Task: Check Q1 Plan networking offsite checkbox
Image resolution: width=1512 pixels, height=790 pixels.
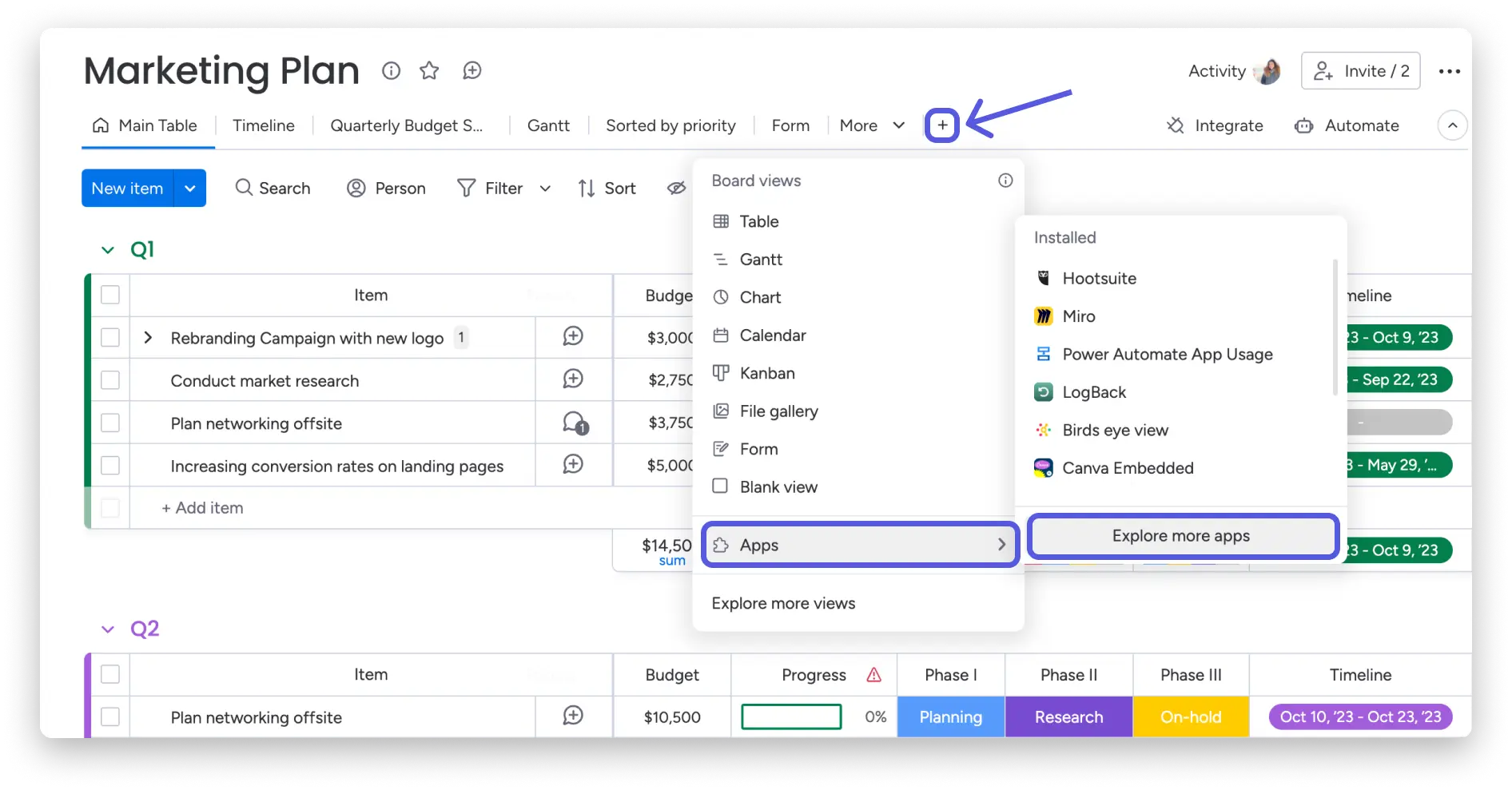Action: coord(110,423)
